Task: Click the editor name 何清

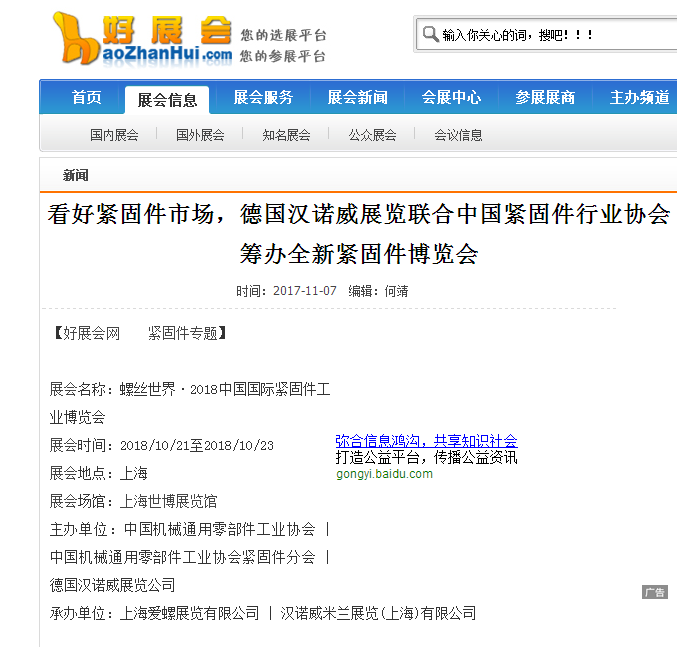Action: (x=396, y=291)
